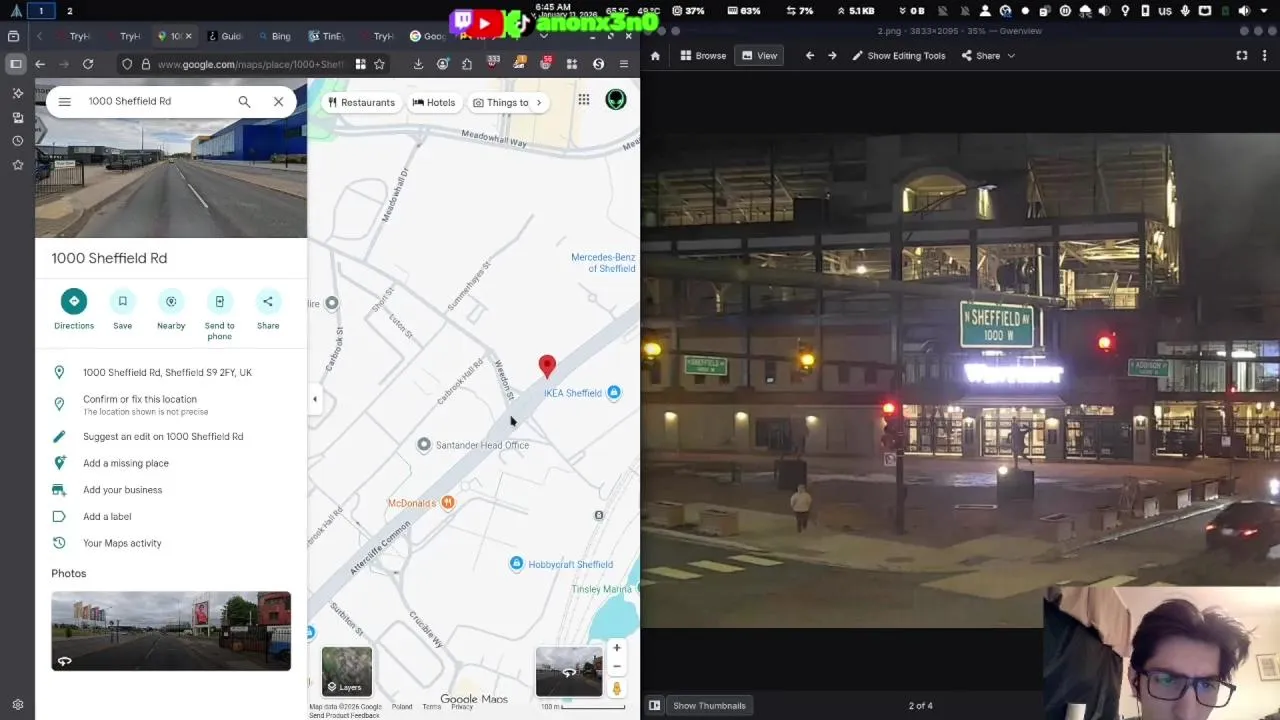
Task: Switch to the Guide browser tab
Action: tap(224, 36)
